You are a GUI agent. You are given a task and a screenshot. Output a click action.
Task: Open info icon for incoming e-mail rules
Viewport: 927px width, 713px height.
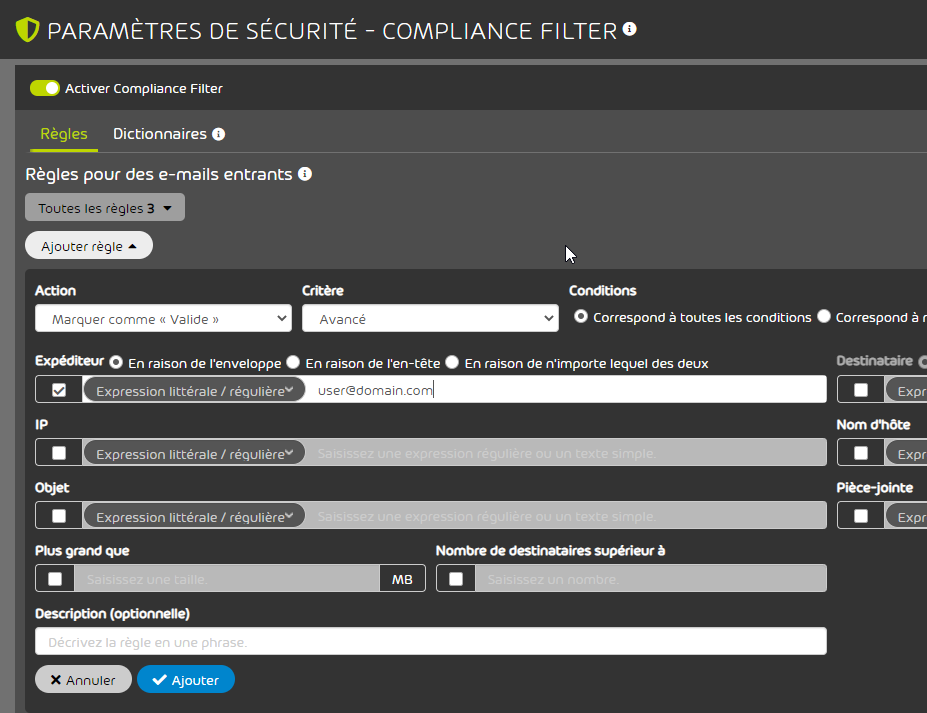coord(305,174)
